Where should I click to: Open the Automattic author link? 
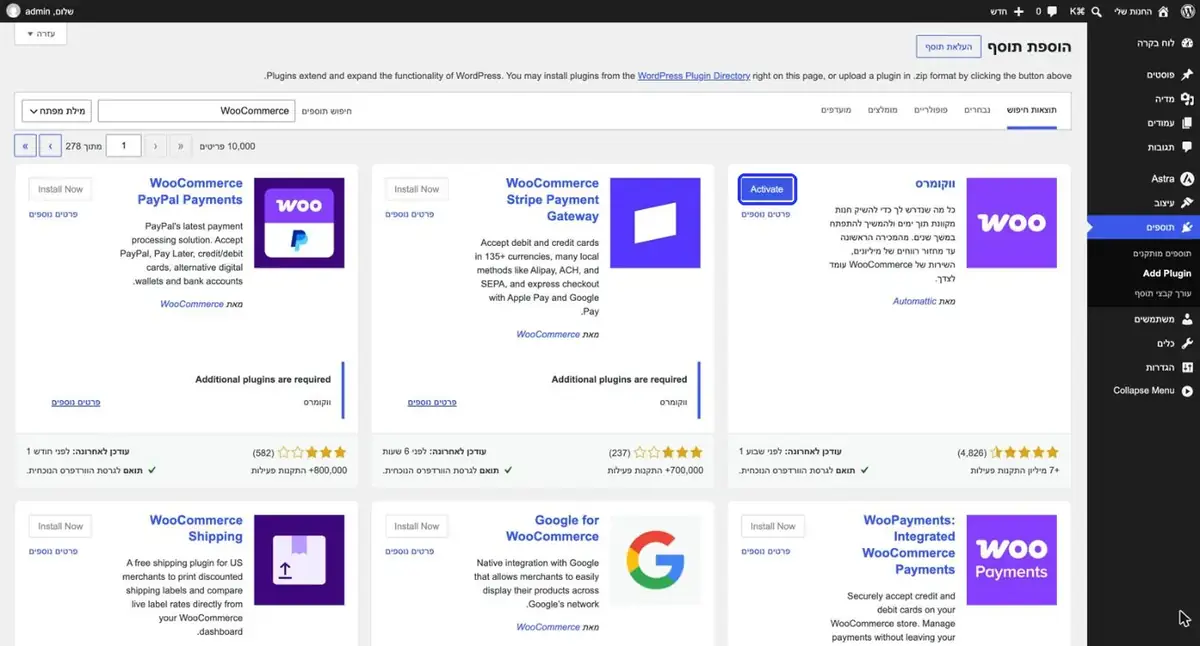point(914,301)
